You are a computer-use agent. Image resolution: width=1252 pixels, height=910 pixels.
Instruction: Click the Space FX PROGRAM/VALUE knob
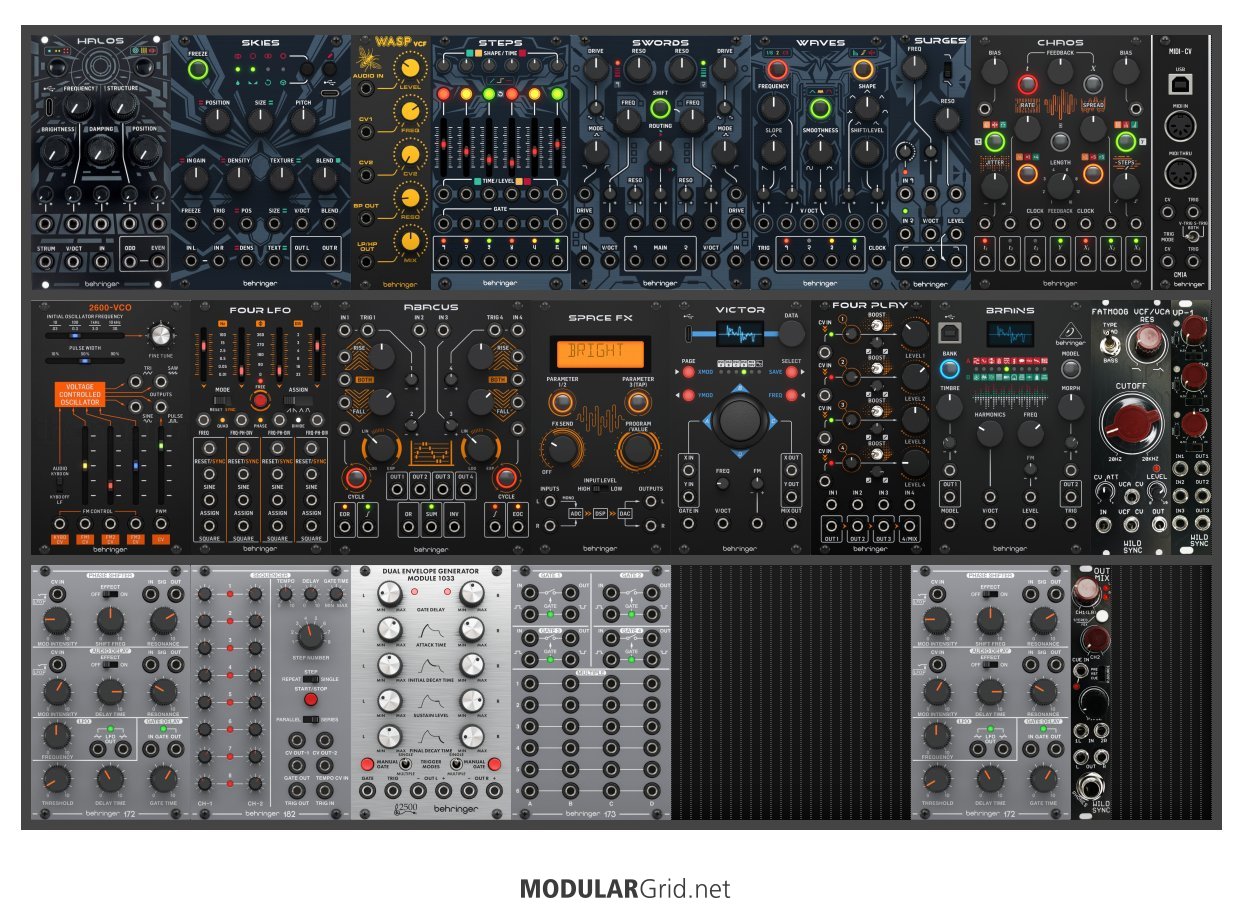636,450
